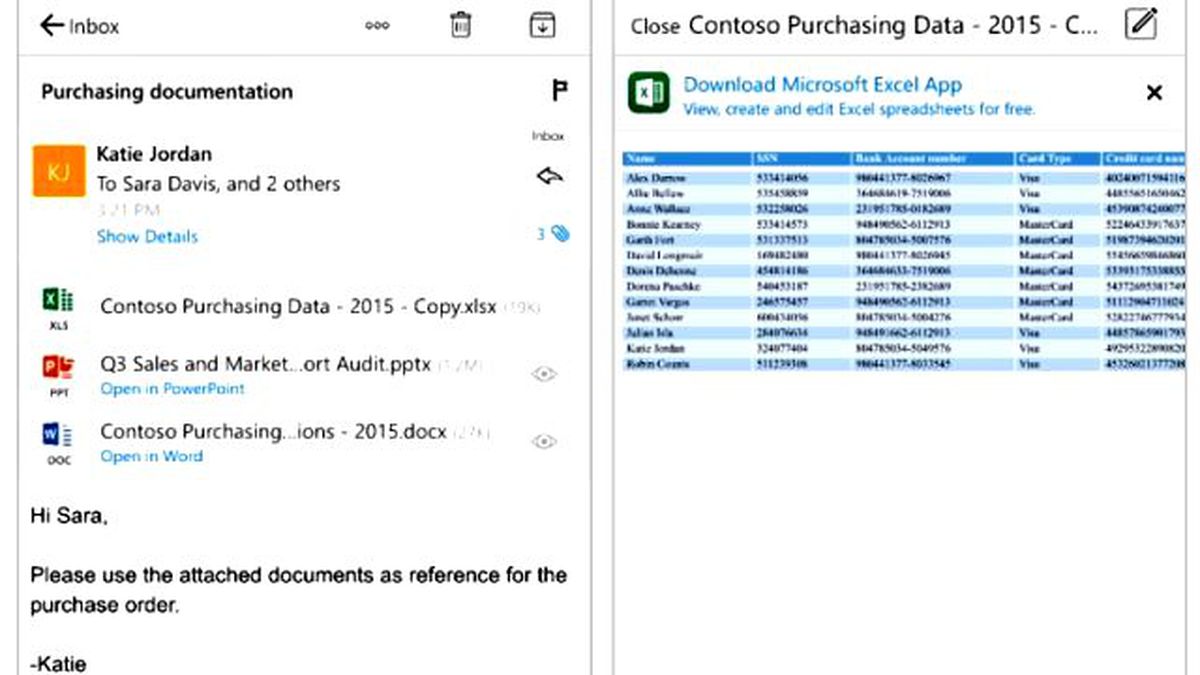Click the preview title Contoso Purchasing Data

coord(893,26)
